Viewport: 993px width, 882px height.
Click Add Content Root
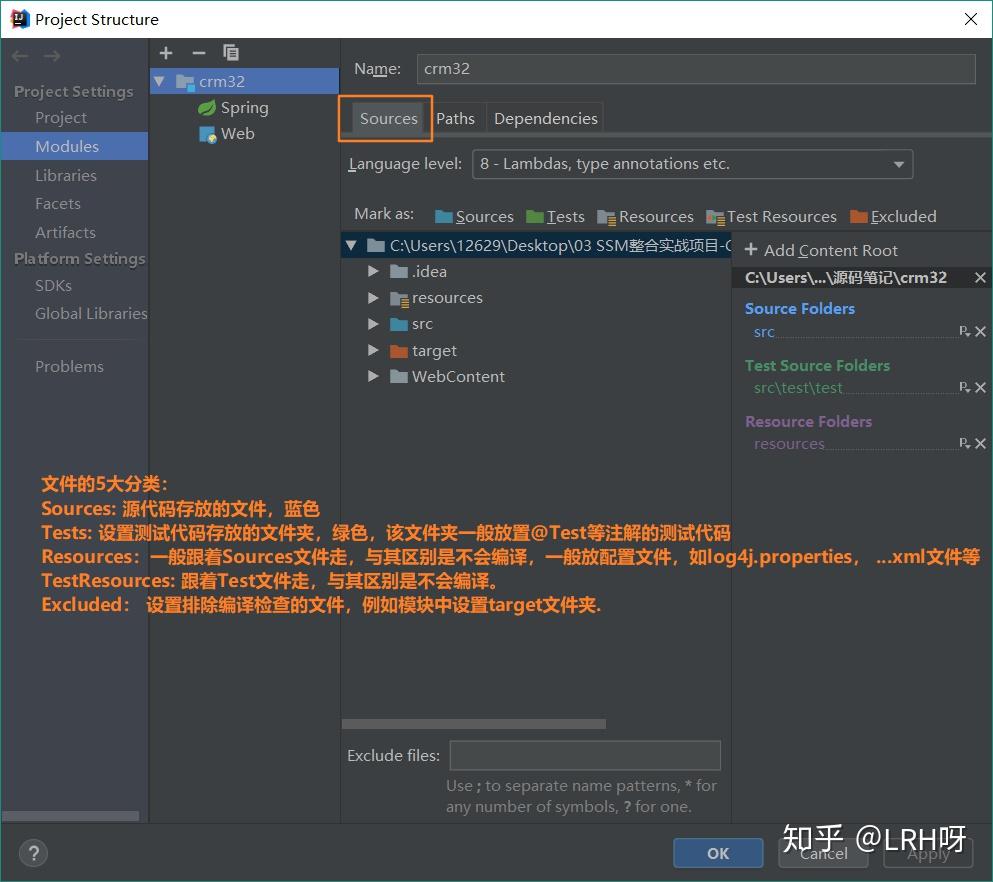tap(820, 250)
